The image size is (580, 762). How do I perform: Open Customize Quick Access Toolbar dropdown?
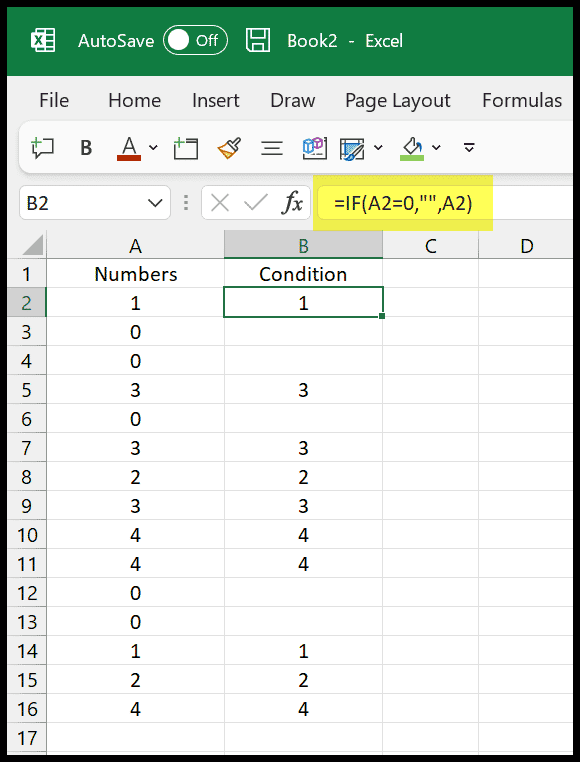point(469,147)
